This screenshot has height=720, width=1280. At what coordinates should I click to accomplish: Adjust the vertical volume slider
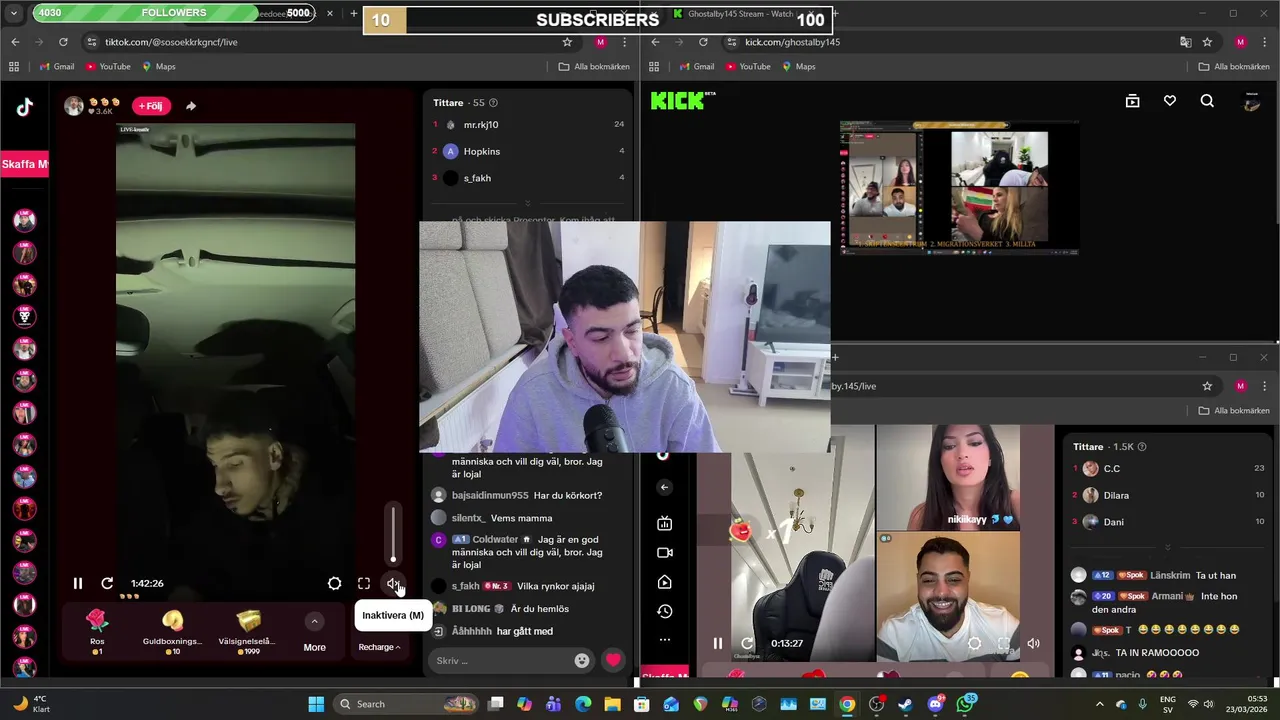pyautogui.click(x=393, y=533)
